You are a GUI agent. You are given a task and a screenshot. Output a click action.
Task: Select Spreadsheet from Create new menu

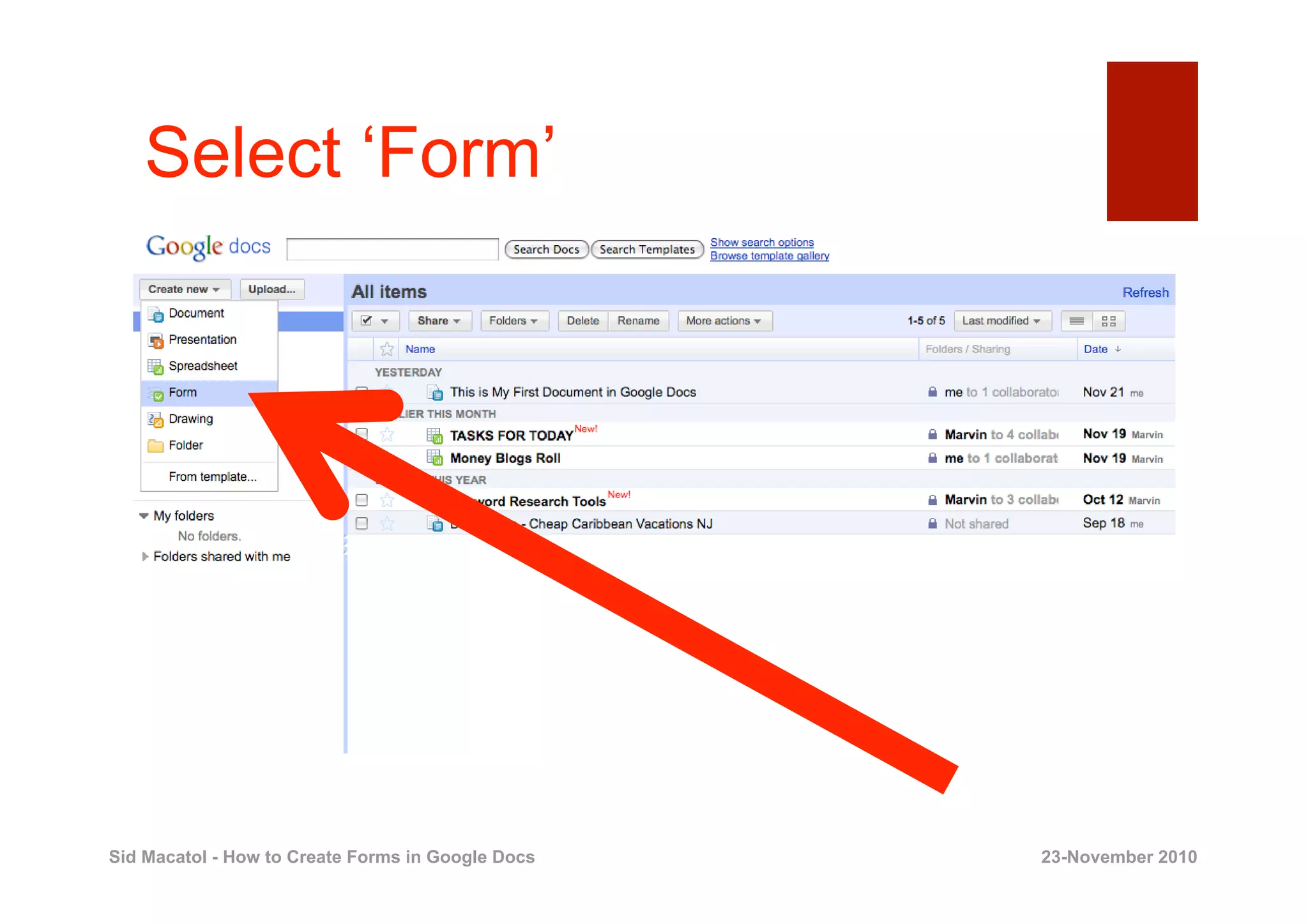coord(209,366)
